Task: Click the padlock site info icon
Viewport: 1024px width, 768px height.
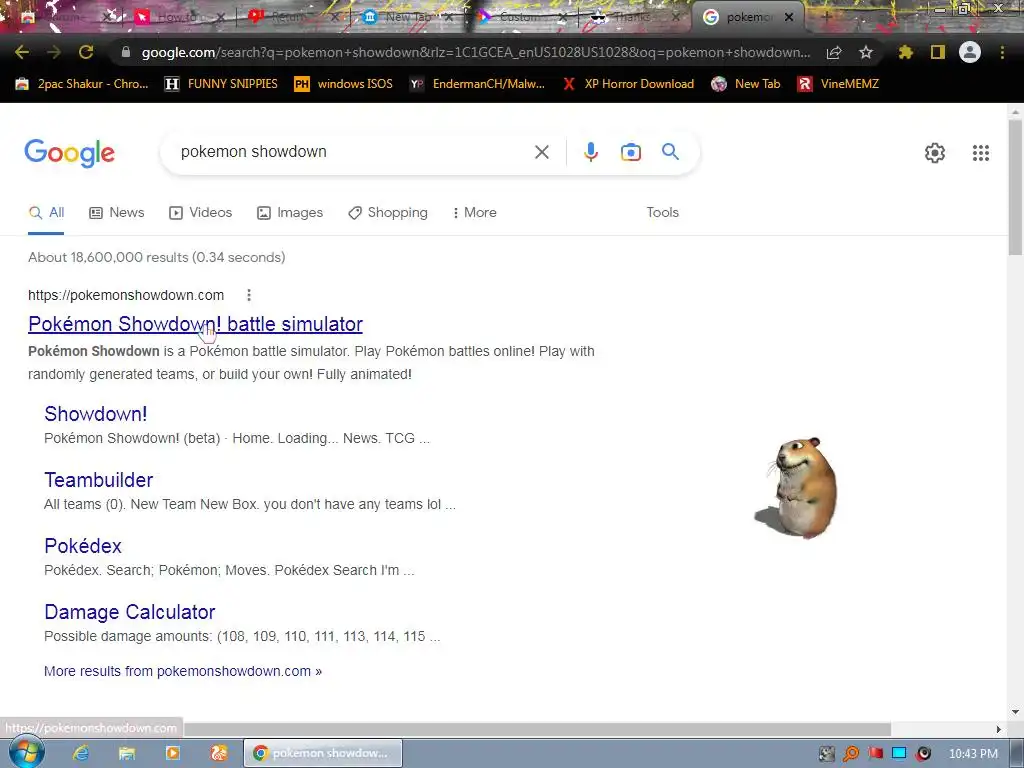Action: pos(126,52)
